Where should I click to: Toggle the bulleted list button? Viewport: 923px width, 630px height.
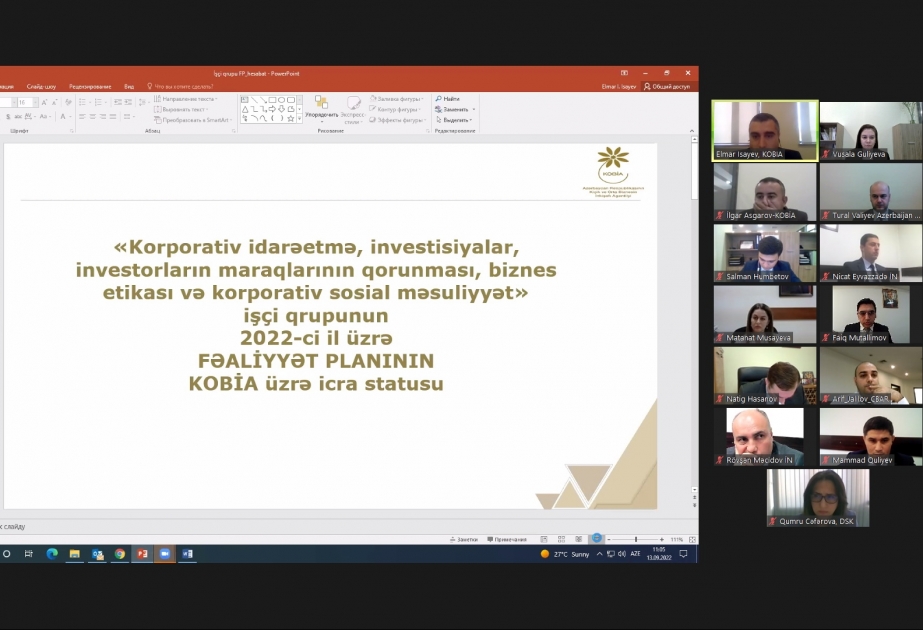(84, 102)
